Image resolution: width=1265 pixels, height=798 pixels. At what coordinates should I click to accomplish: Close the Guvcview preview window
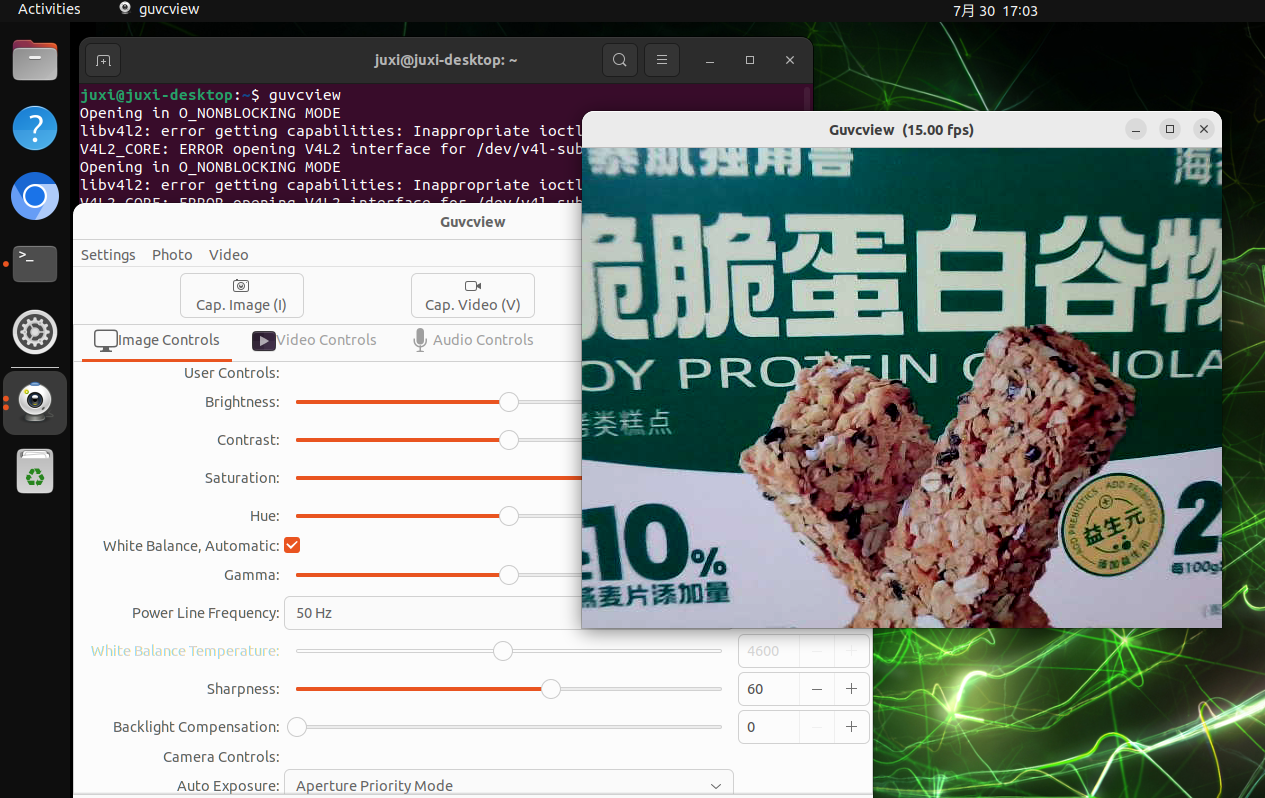[x=1204, y=130]
